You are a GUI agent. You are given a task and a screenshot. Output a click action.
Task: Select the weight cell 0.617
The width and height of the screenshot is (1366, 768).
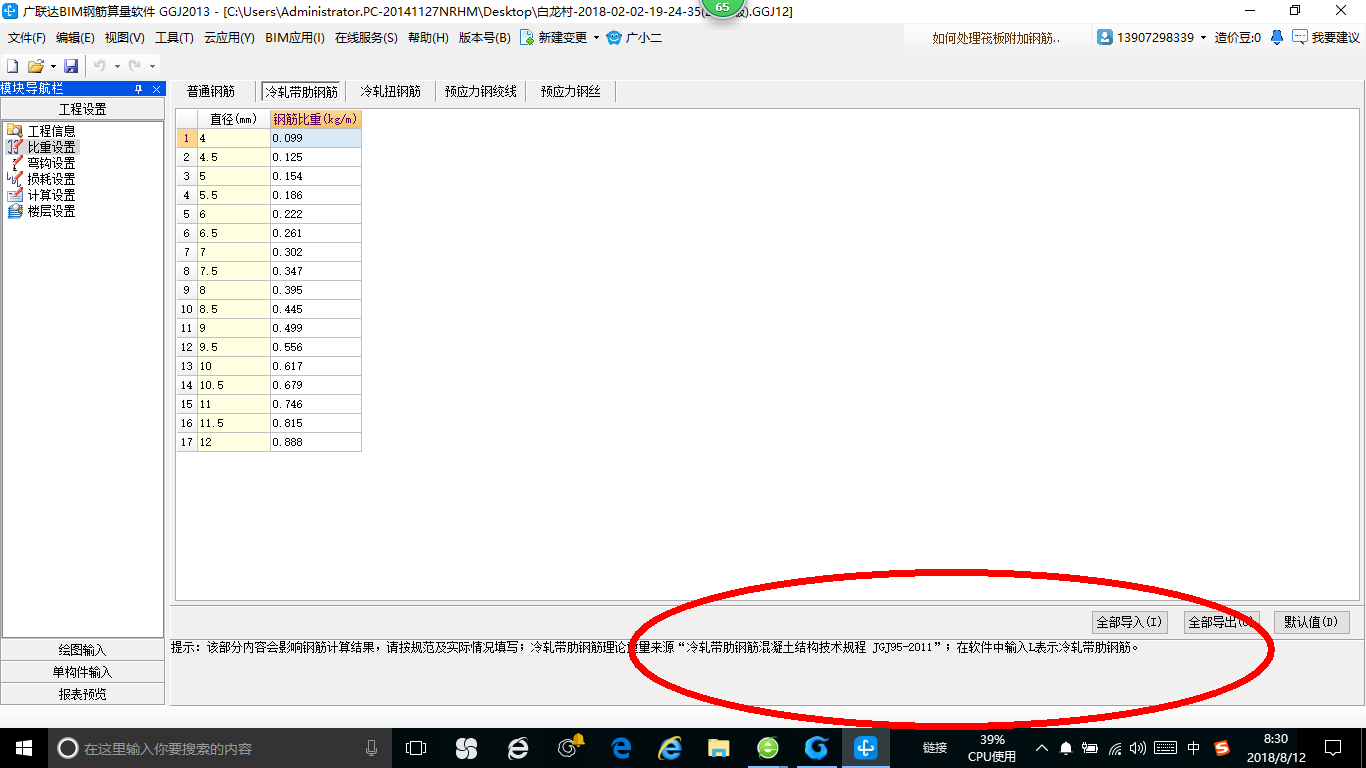pos(316,366)
